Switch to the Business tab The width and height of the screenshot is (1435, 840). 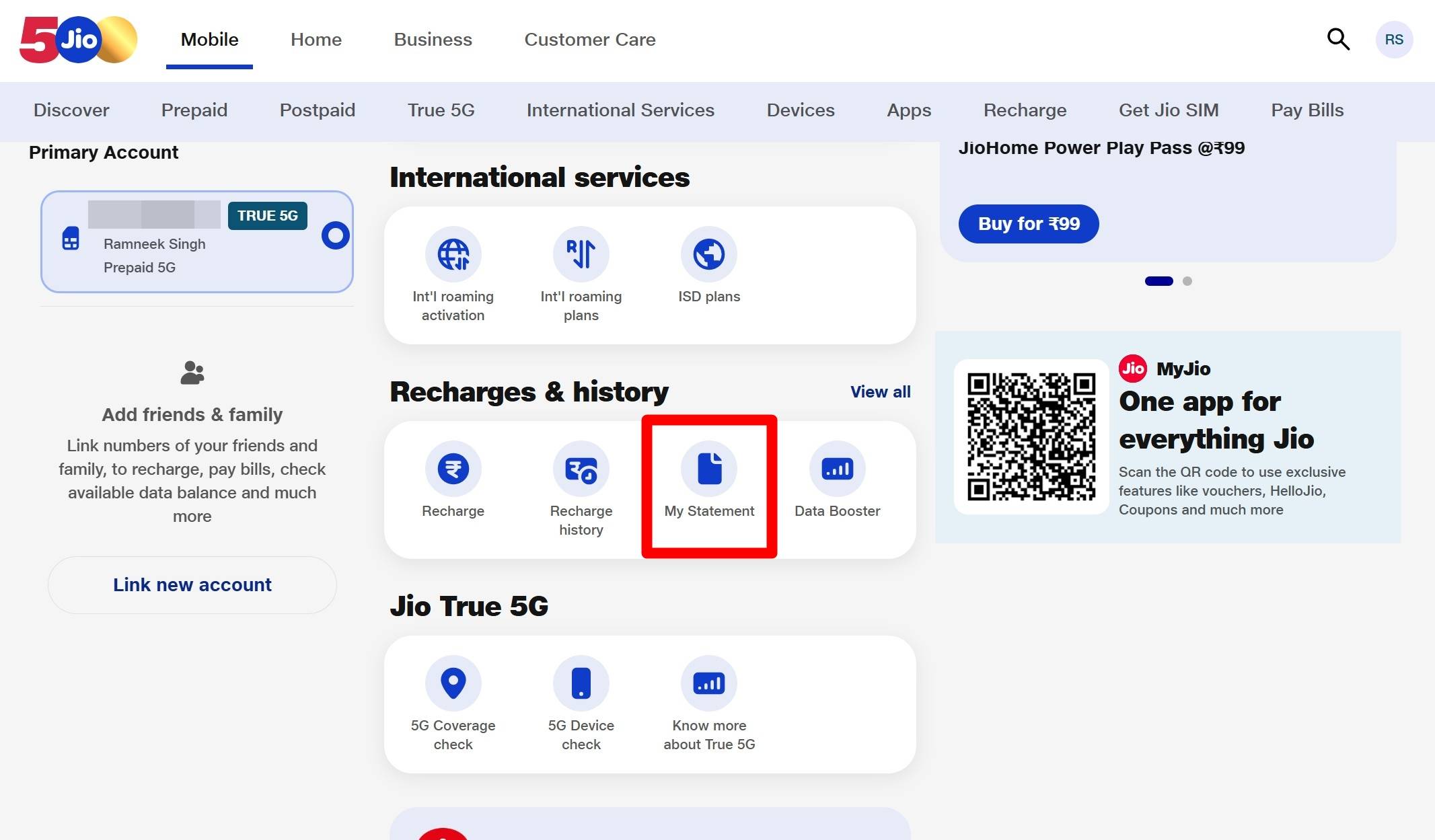433,40
